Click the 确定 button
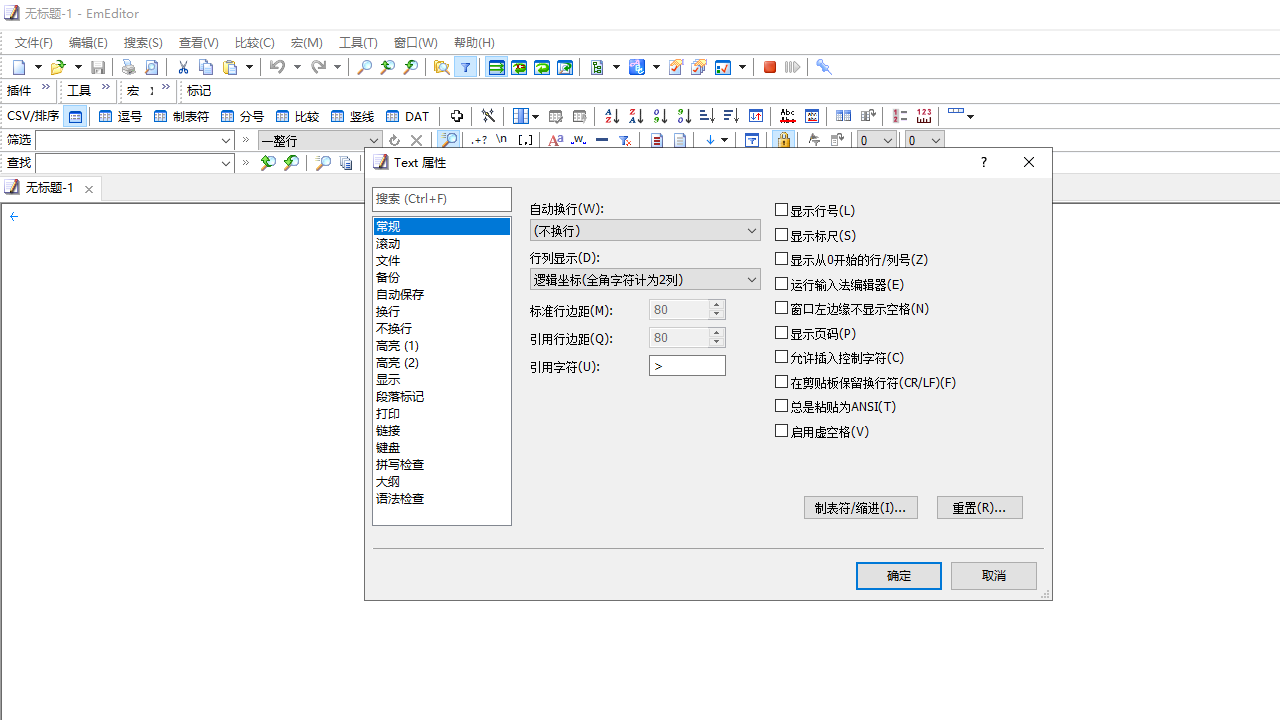This screenshot has height=720, width=1280. point(897,575)
